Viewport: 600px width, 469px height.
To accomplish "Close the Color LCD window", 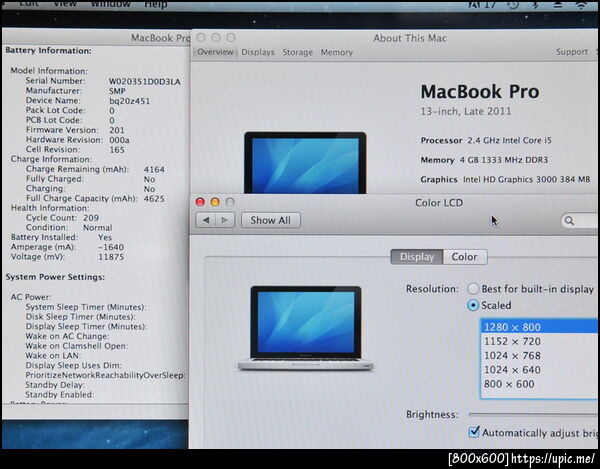I will pyautogui.click(x=200, y=202).
